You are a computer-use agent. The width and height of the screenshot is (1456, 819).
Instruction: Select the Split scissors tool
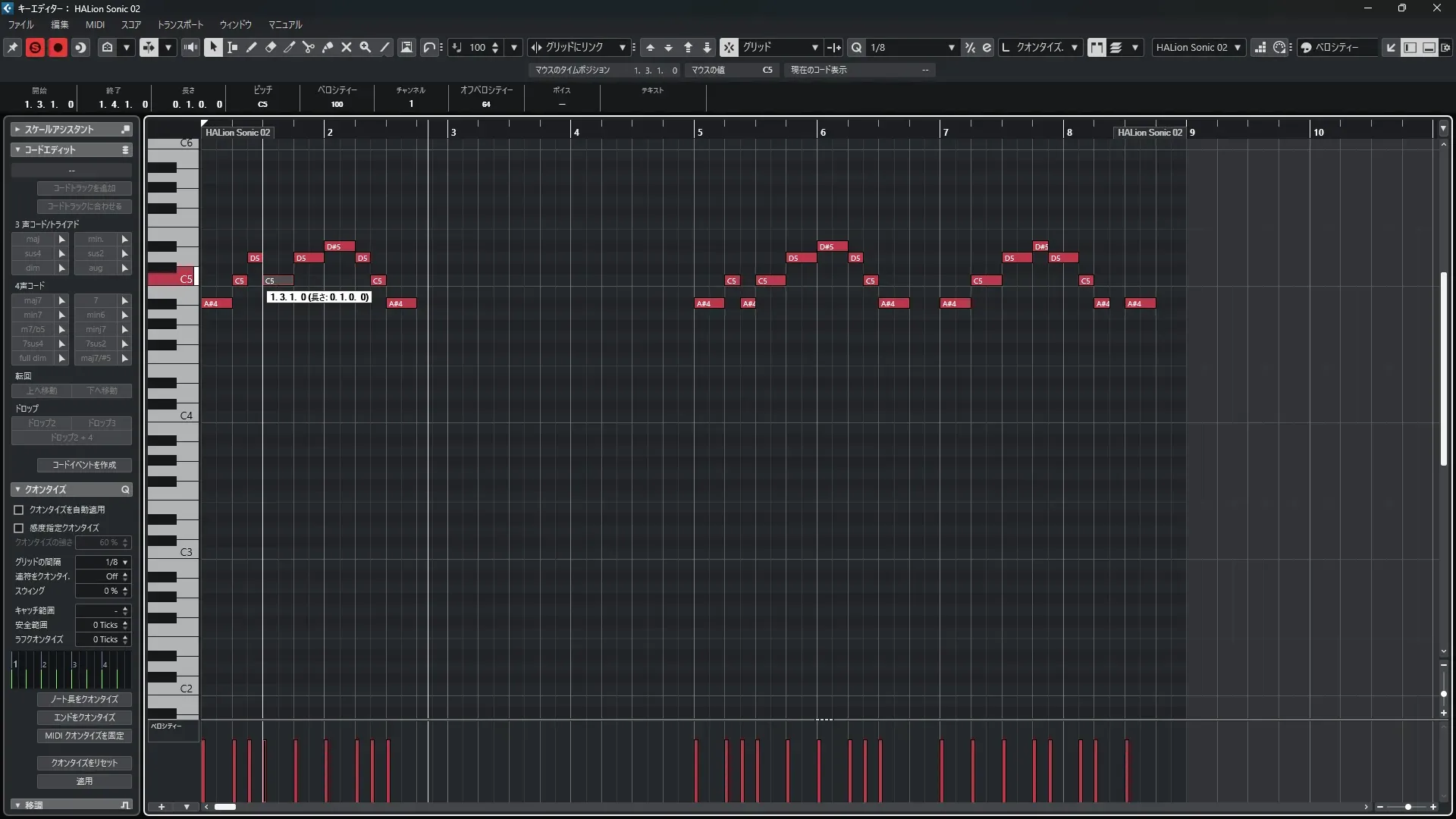pos(309,47)
